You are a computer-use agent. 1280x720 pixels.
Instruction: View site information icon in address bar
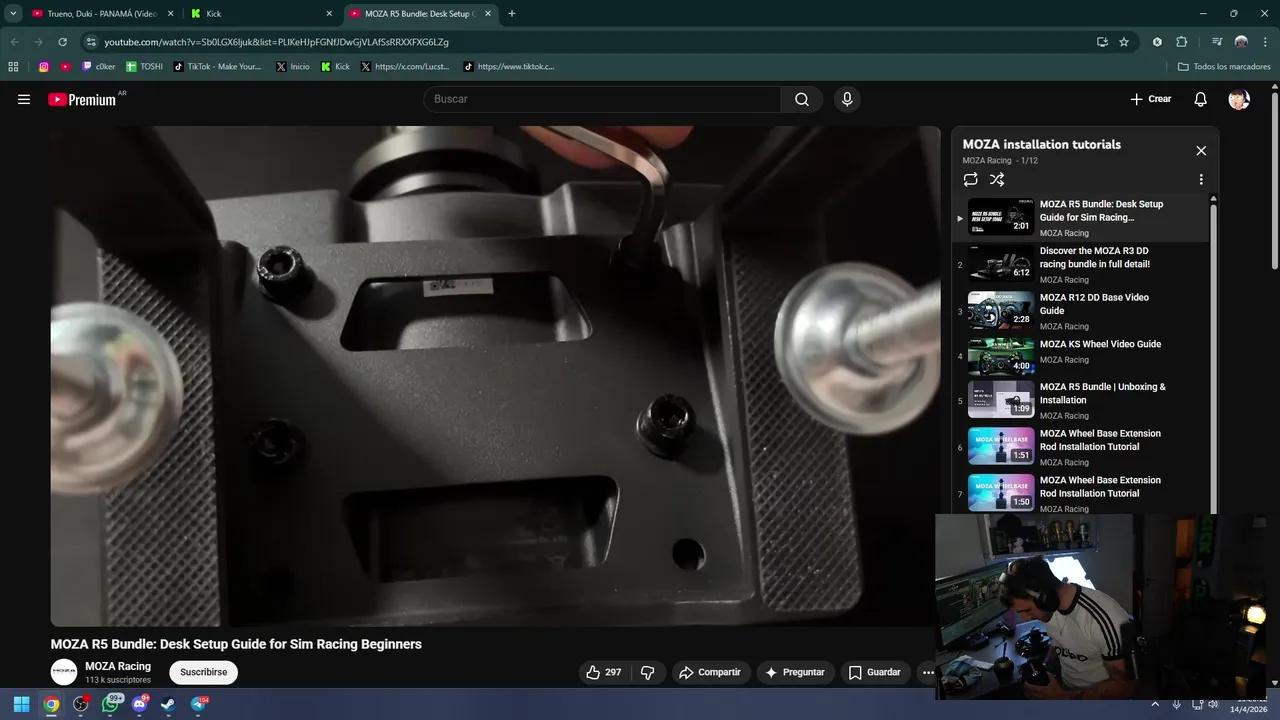[90, 42]
